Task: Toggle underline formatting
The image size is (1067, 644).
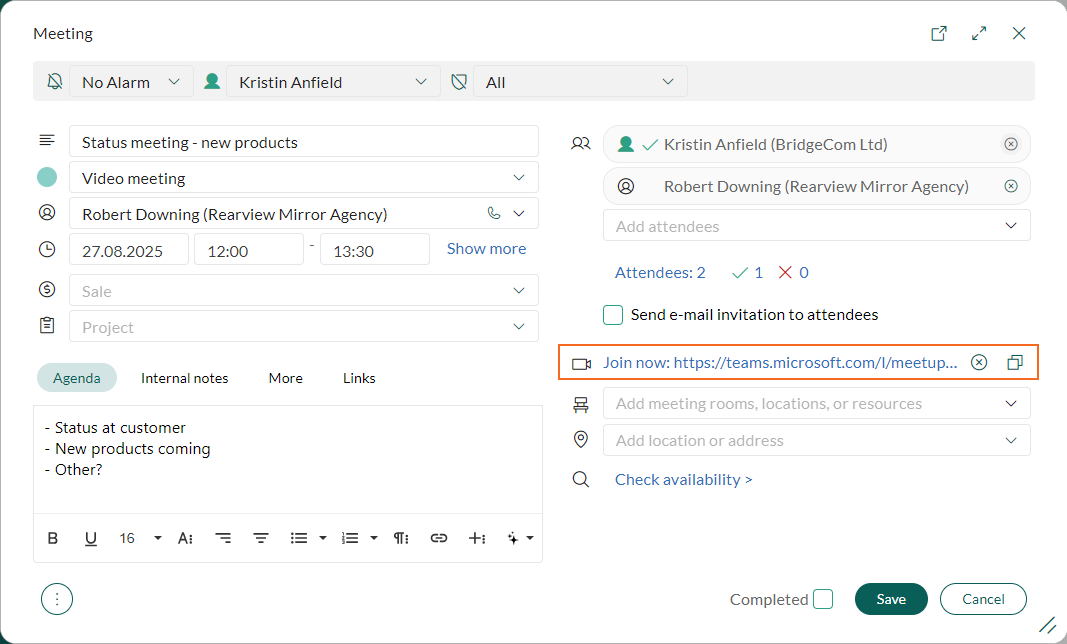Action: (x=91, y=537)
